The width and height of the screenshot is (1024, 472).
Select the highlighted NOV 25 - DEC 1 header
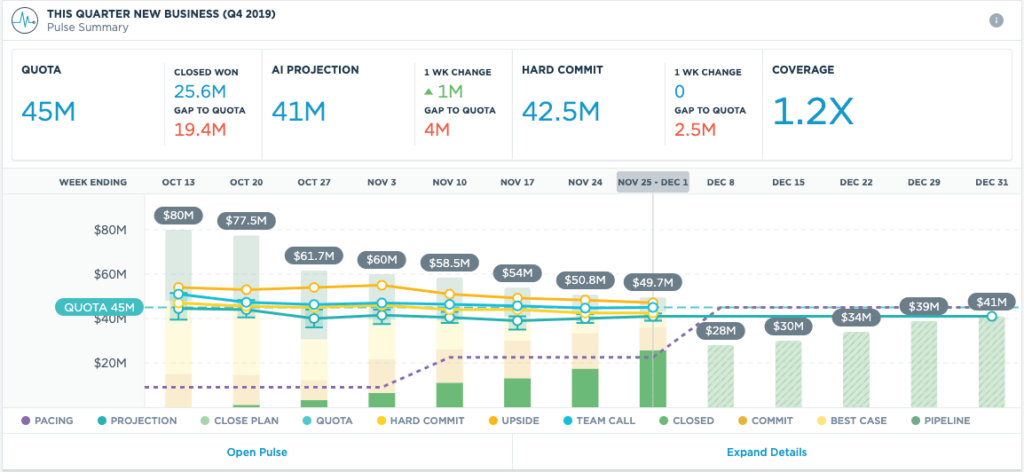[x=653, y=182]
